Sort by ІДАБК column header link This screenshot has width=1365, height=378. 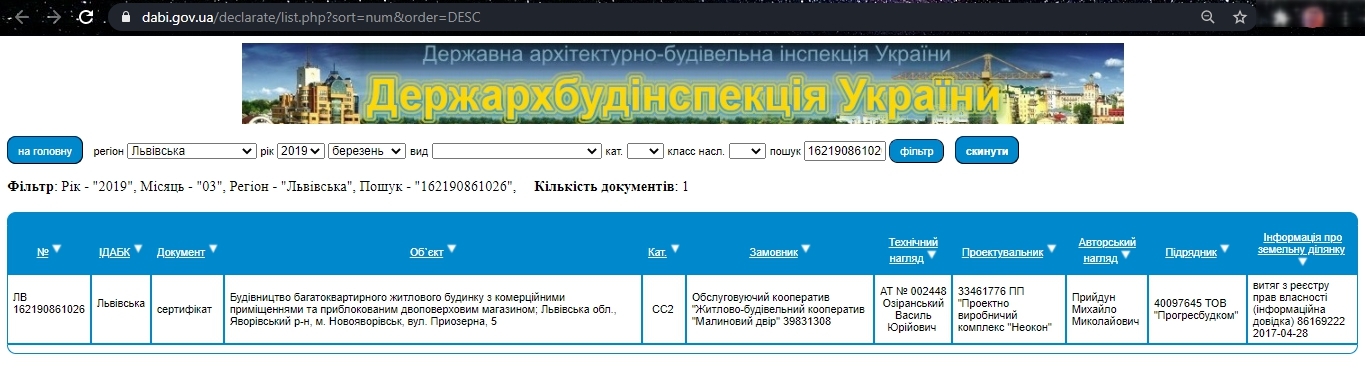tap(114, 252)
